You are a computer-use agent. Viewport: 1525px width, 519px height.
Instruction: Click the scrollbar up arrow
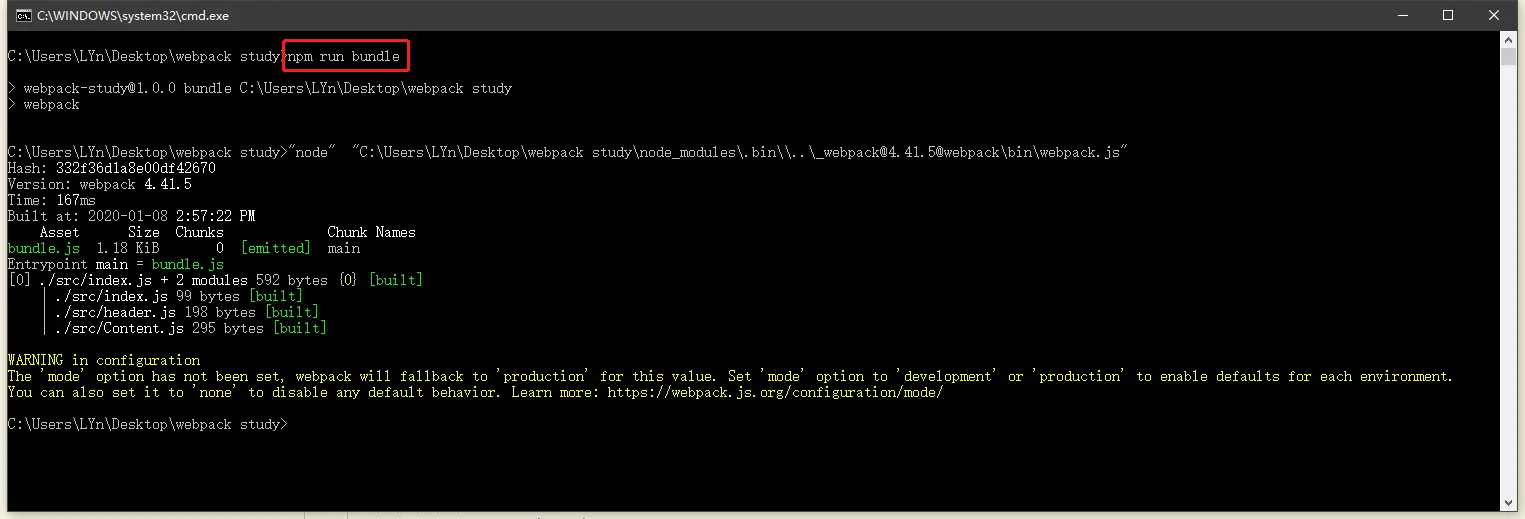tap(1508, 40)
